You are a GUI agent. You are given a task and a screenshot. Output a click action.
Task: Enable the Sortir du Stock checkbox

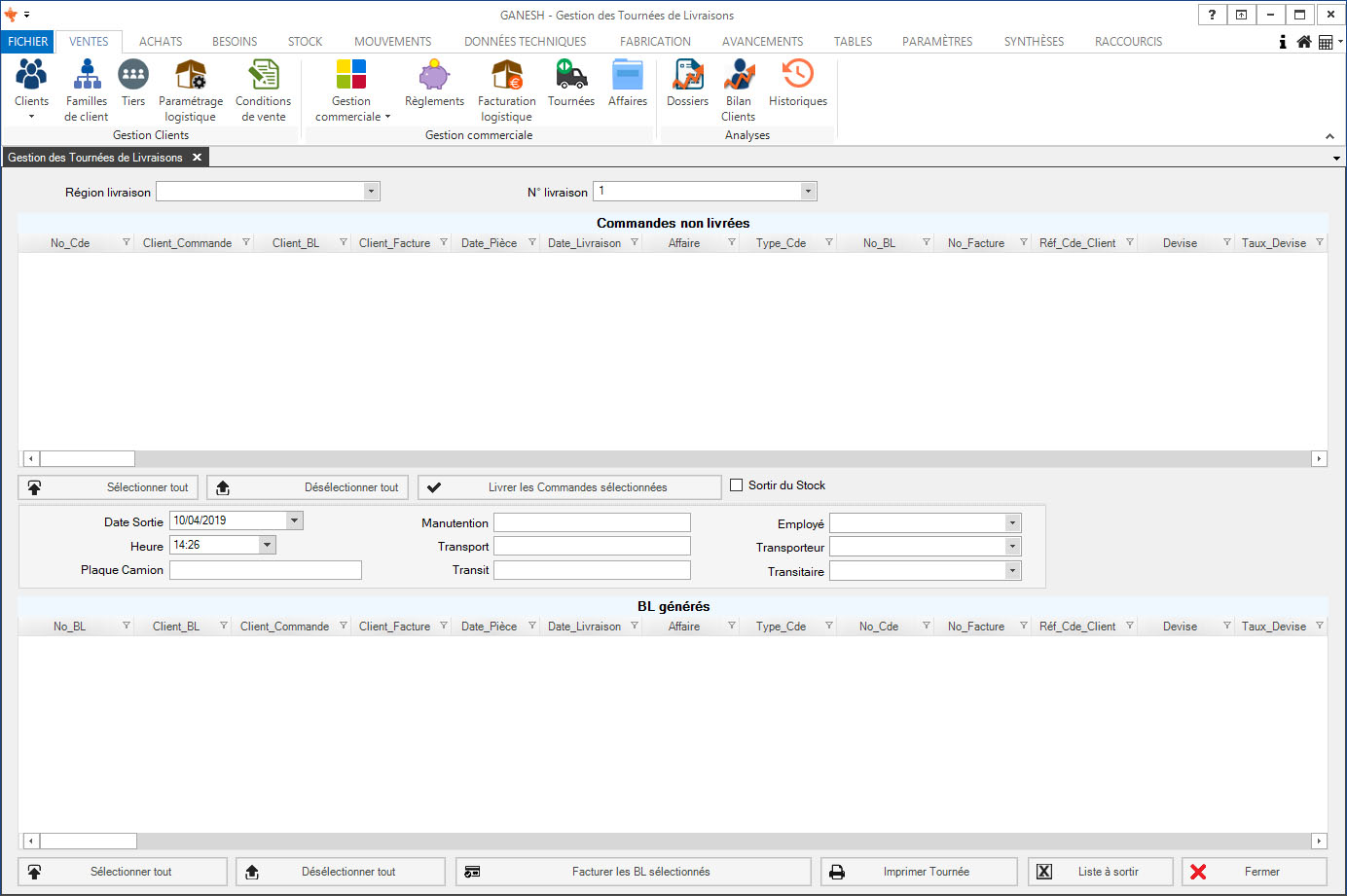coord(737,485)
